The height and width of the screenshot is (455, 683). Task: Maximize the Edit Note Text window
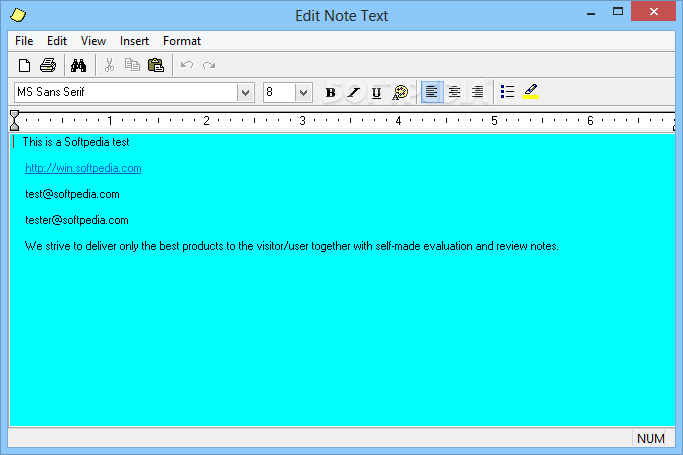tap(618, 12)
